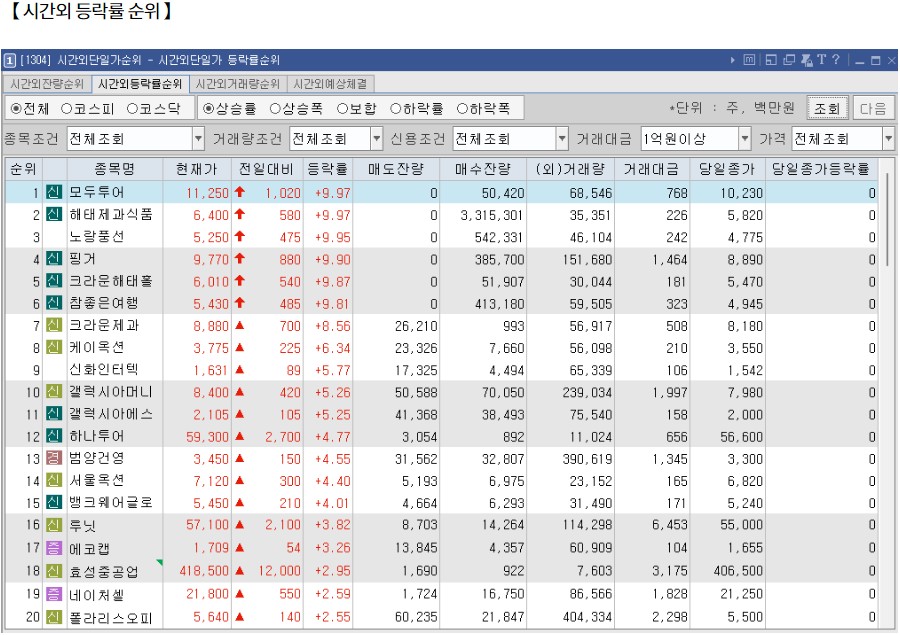The height and width of the screenshot is (635, 900).
Task: Click the duplicate window icon
Action: click(788, 60)
